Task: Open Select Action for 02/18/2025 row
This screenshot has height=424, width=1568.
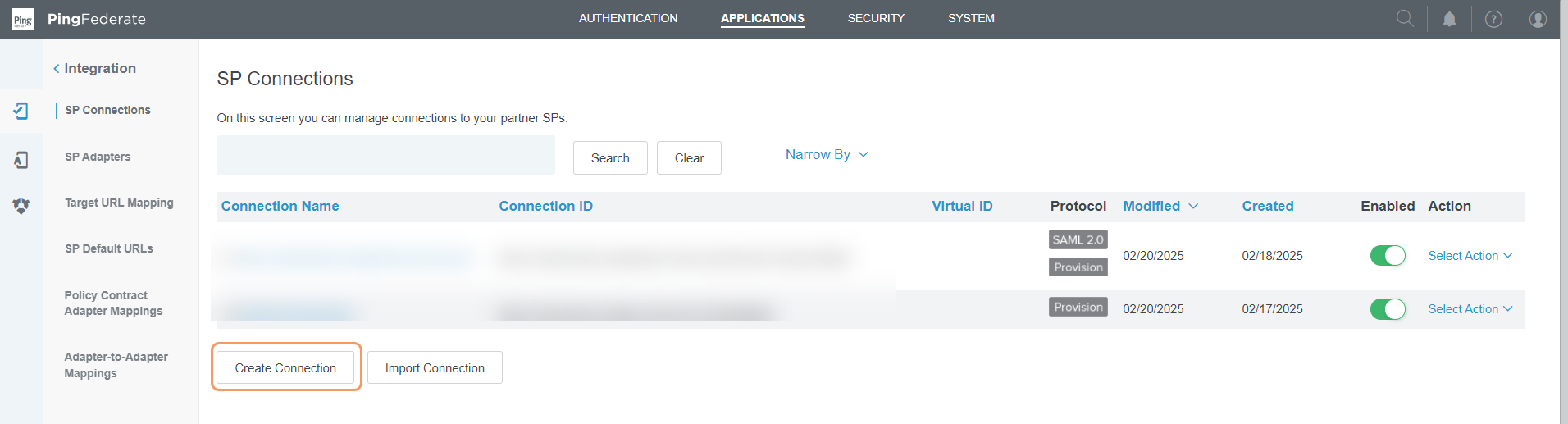Action: point(1470,256)
